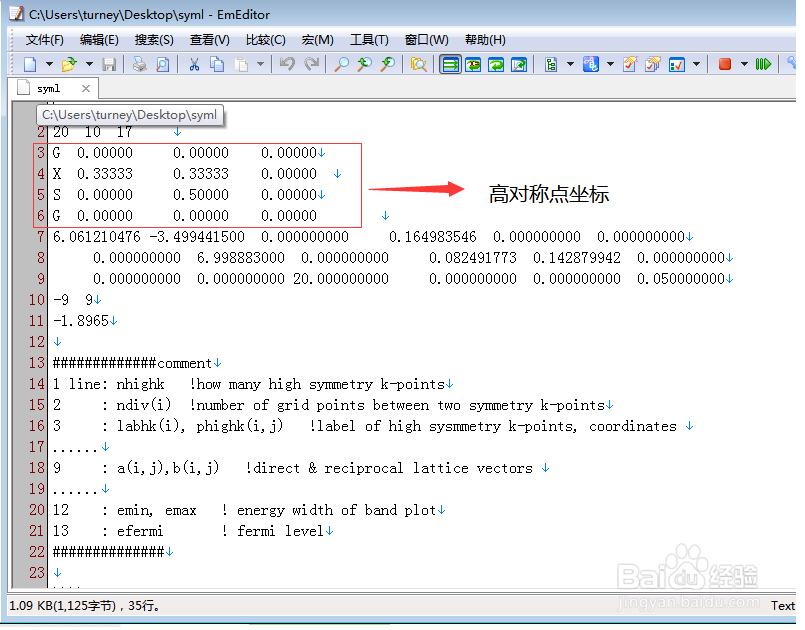Click the Print Preview icon
Viewport: 805px width, 630px height.
(162, 64)
